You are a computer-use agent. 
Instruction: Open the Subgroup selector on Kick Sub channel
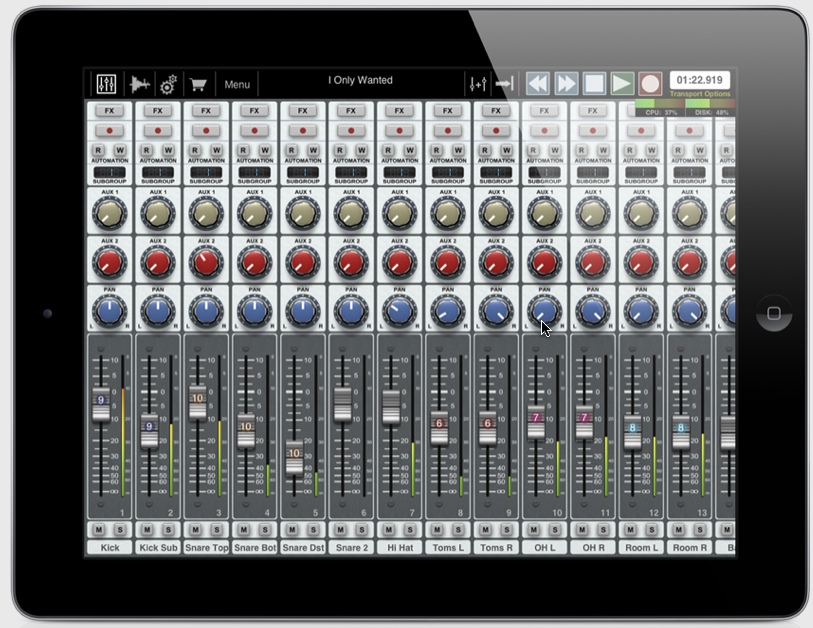[x=158, y=172]
